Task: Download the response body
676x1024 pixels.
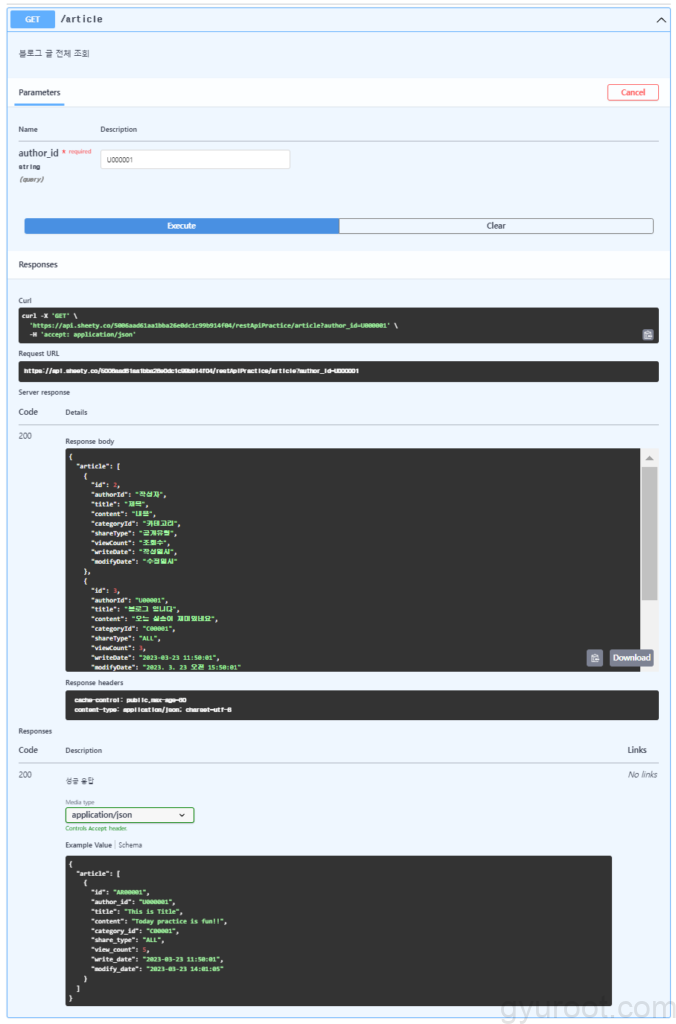Action: coord(631,658)
